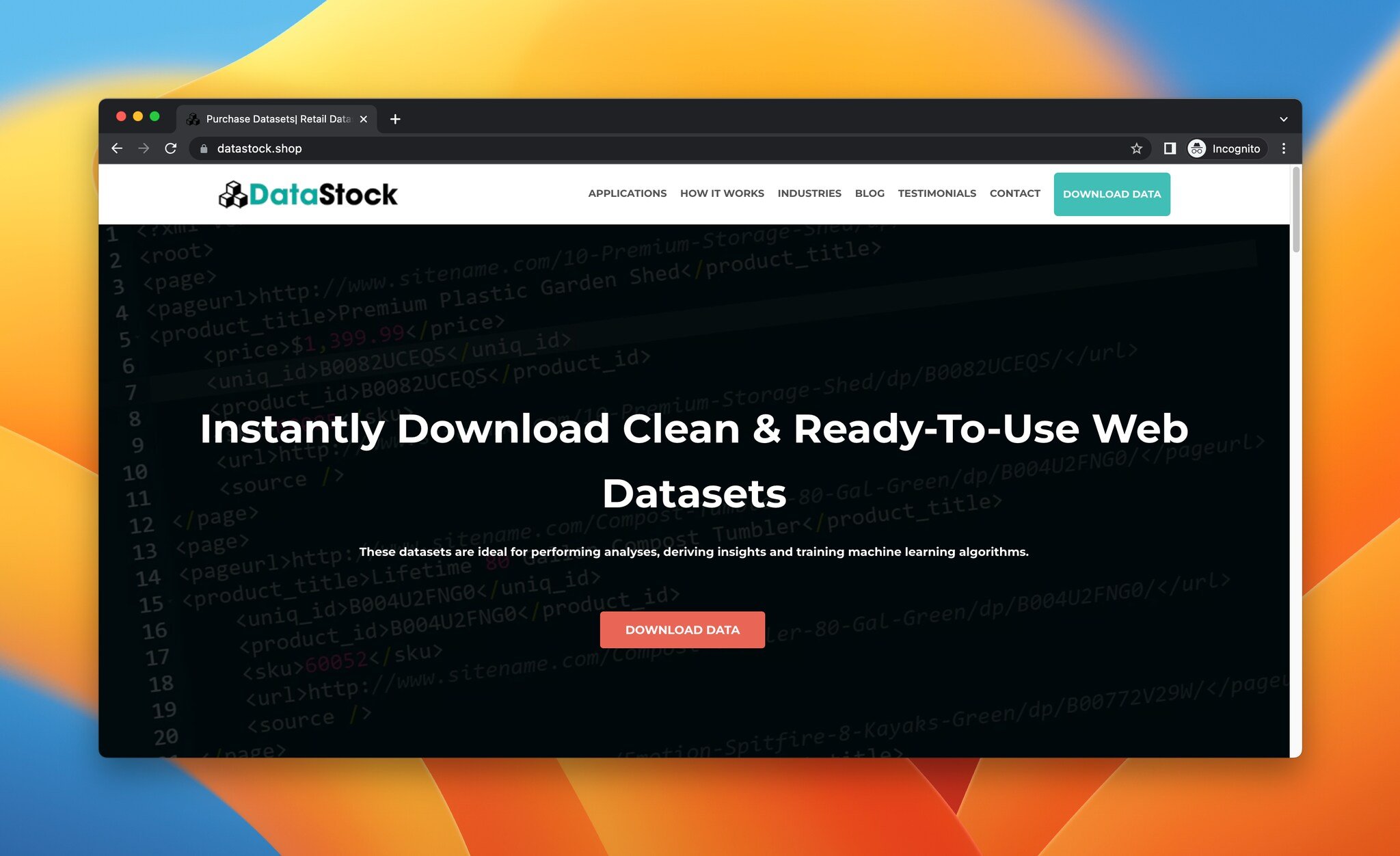The height and width of the screenshot is (856, 1400).
Task: Click the APPLICATIONS menu item
Action: coord(627,194)
